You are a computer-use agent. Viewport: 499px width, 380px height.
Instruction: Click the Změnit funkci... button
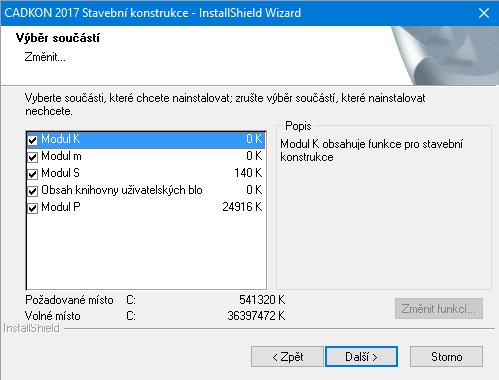pos(439,309)
